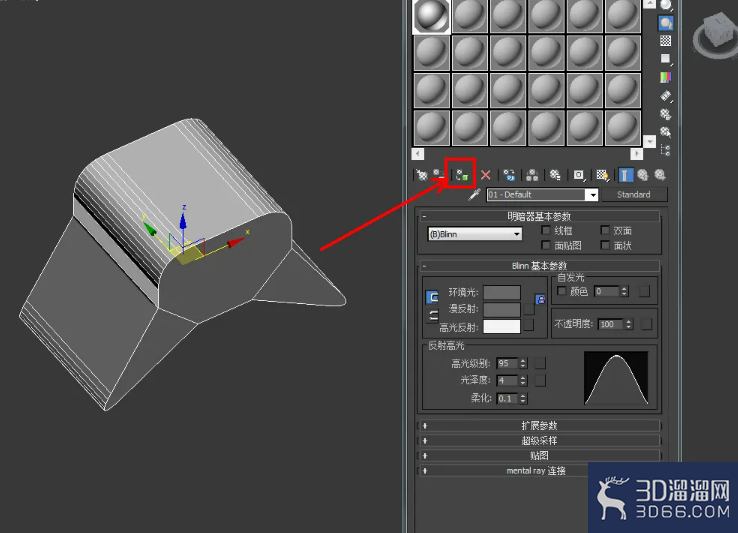Click the Make Preview film icon
Viewport: 738px width, 533px height.
666,96
